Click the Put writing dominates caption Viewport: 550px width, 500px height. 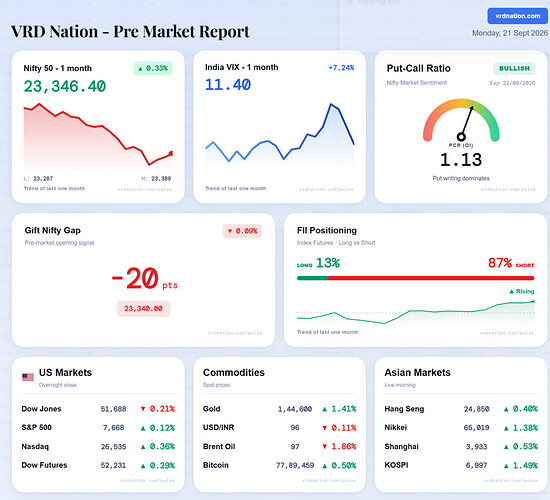461,178
